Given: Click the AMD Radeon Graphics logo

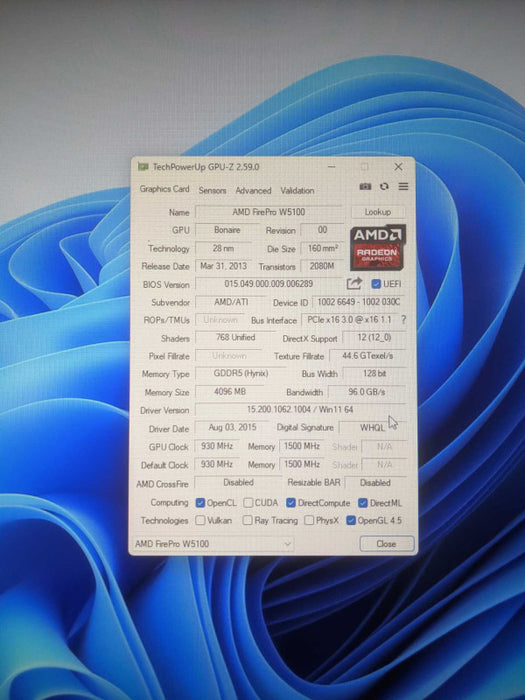Looking at the screenshot, I should coord(378,247).
